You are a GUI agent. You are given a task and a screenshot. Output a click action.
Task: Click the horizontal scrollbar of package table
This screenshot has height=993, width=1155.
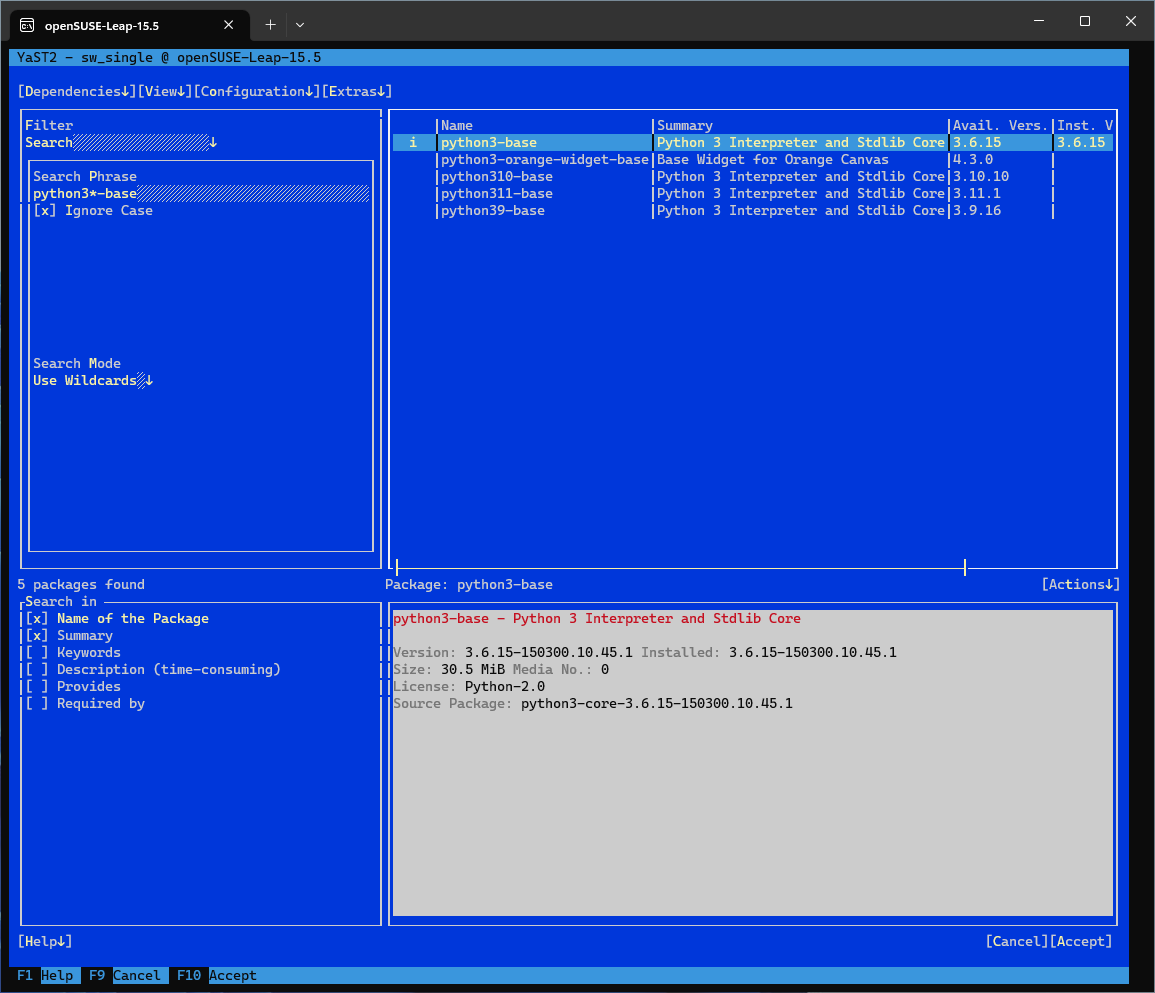pos(680,567)
